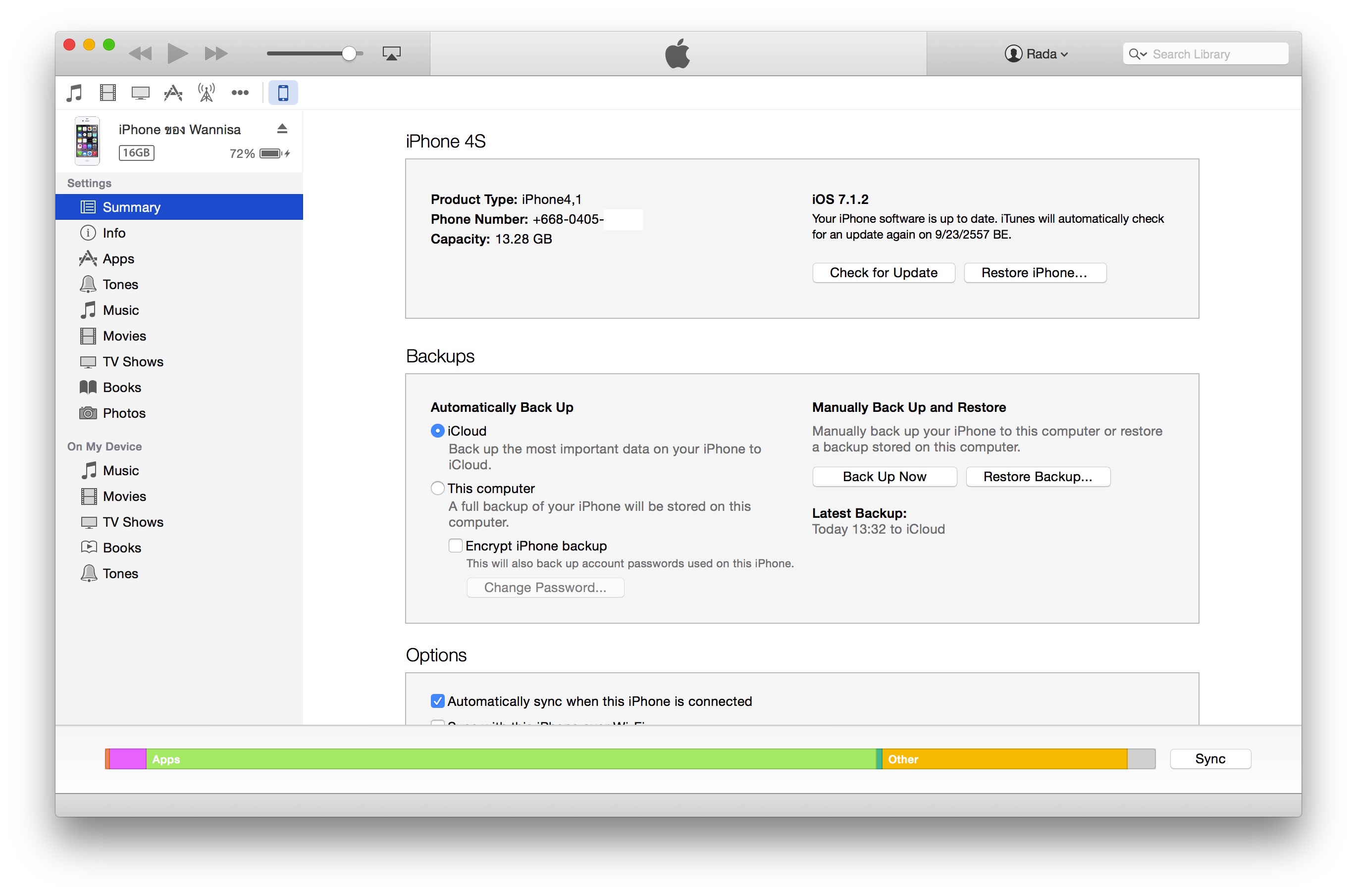Click the connected iPhone device icon
The image size is (1357, 896).
point(283,92)
